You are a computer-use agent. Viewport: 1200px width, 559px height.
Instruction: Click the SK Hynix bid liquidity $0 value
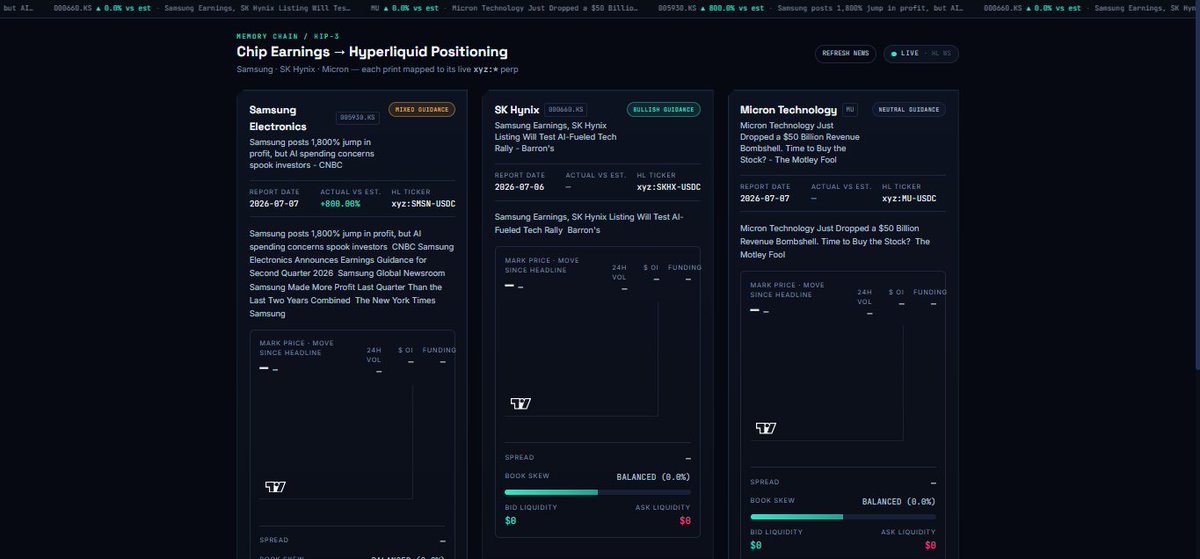510,521
